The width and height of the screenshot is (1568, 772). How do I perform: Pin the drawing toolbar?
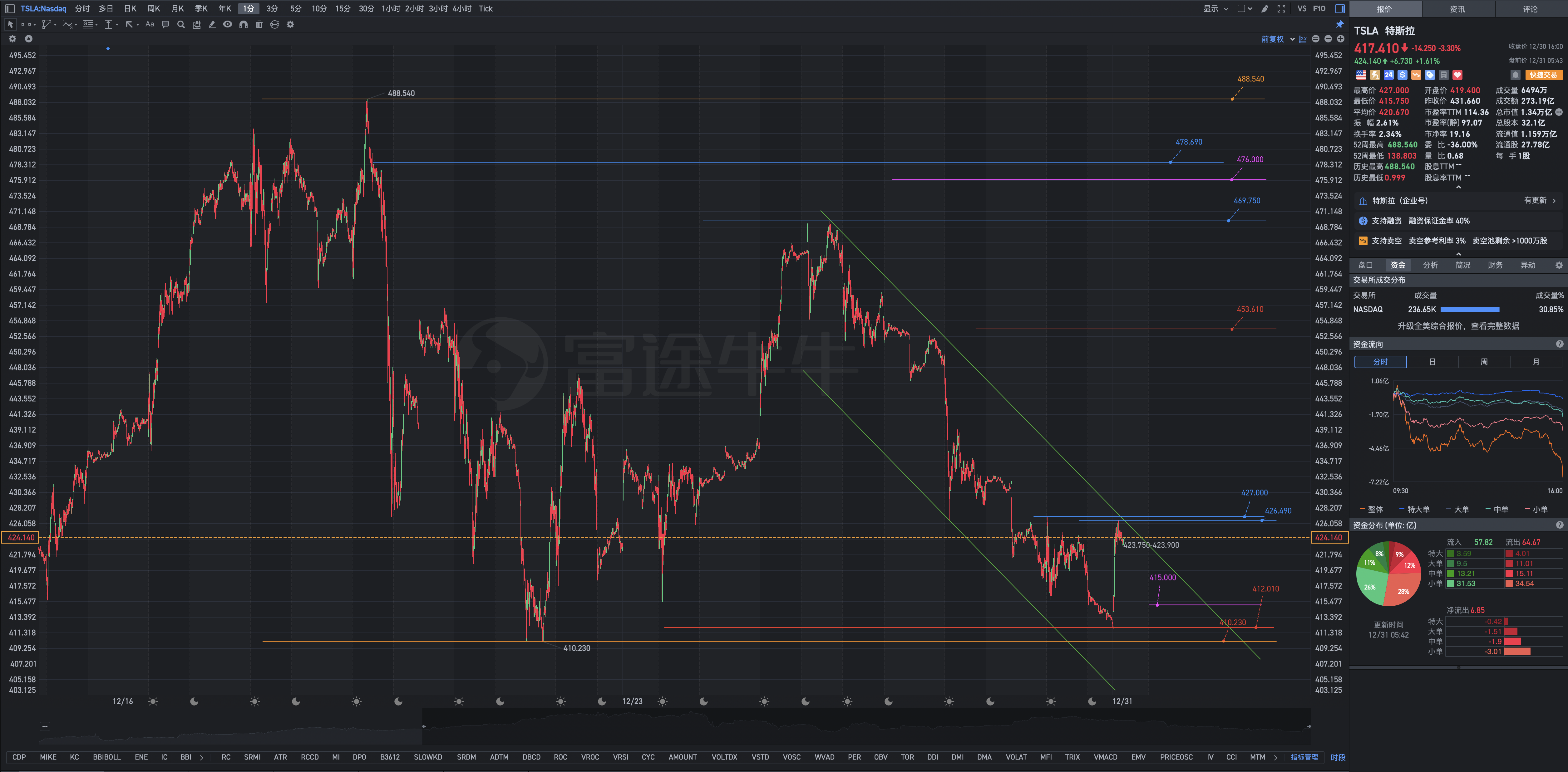1340,24
